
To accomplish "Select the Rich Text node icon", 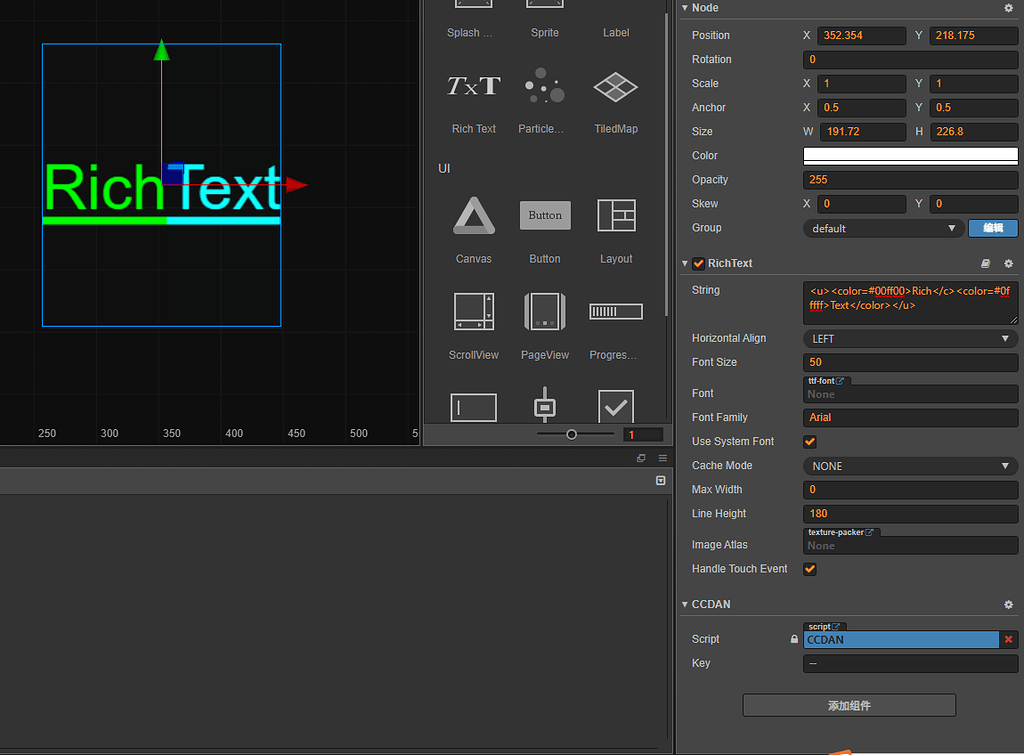I will pos(472,86).
